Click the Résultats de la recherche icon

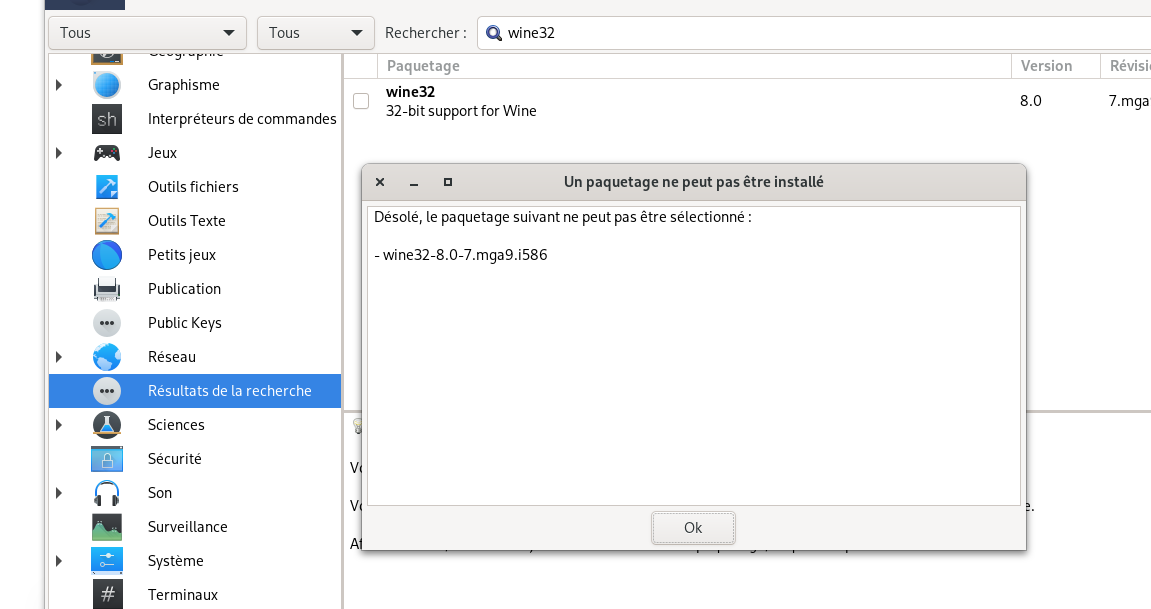point(106,391)
